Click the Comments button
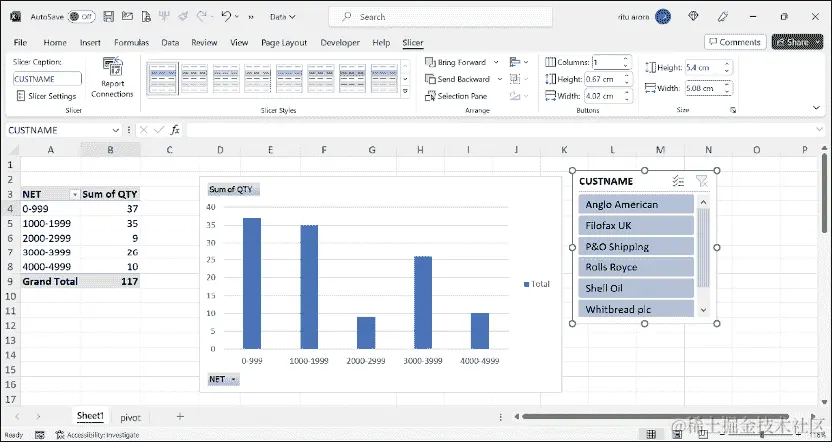 click(735, 42)
